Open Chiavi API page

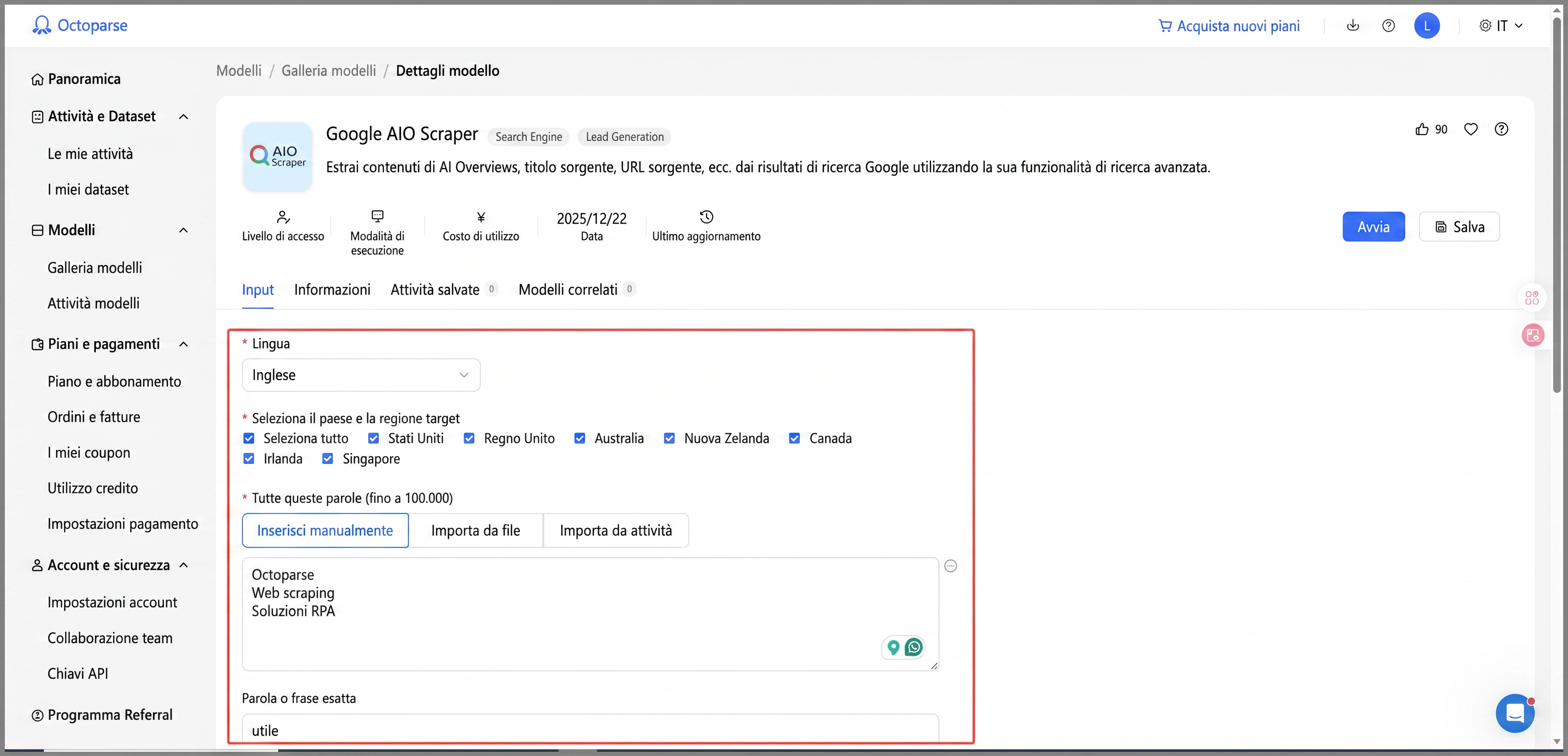pyautogui.click(x=78, y=673)
